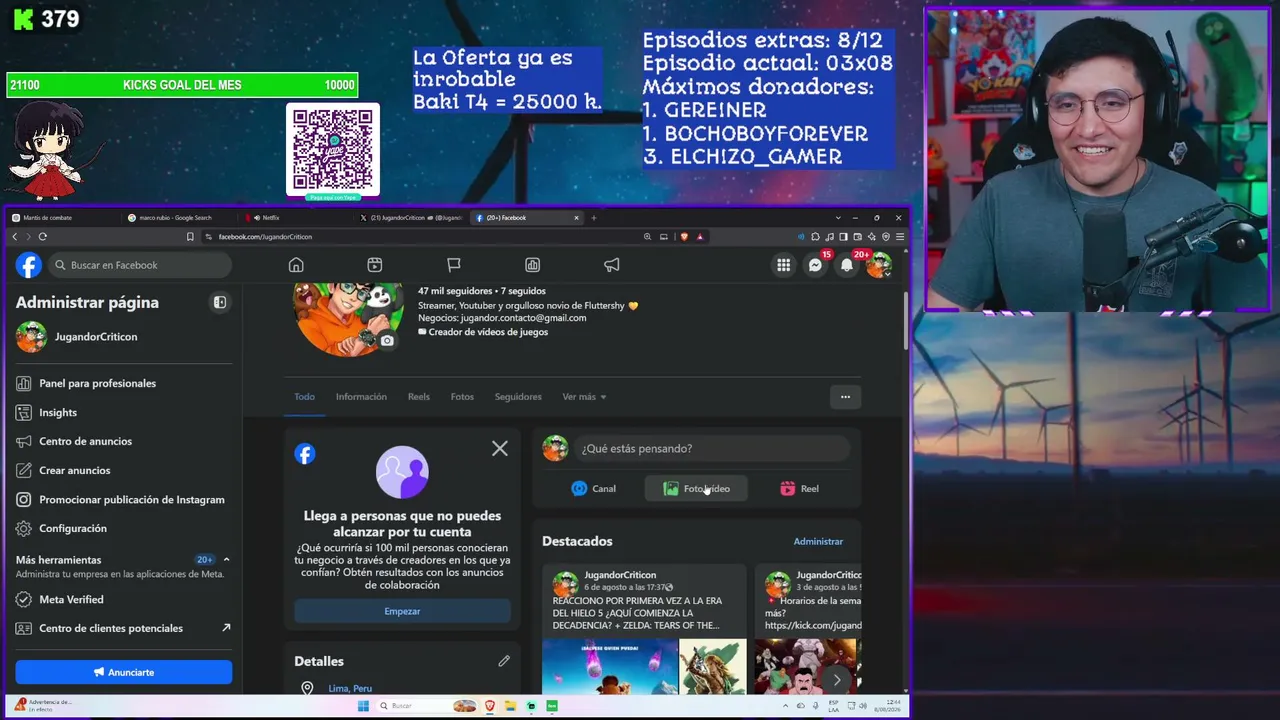Open the Ads megaphone icon in top navigation
The width and height of the screenshot is (1280, 720).
click(x=612, y=265)
